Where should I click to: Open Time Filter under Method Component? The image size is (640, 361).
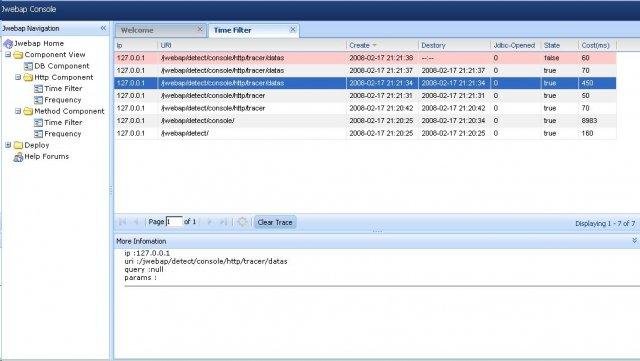[x=63, y=123]
